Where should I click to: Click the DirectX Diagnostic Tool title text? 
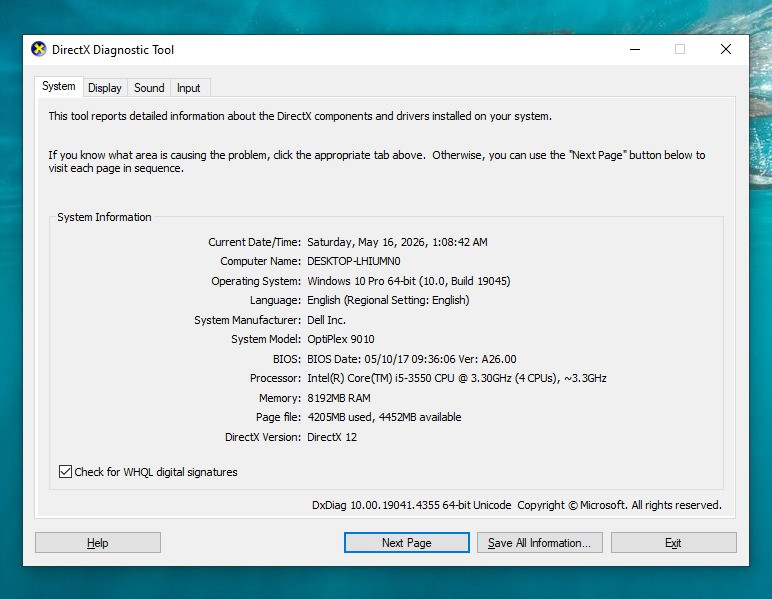[x=113, y=50]
